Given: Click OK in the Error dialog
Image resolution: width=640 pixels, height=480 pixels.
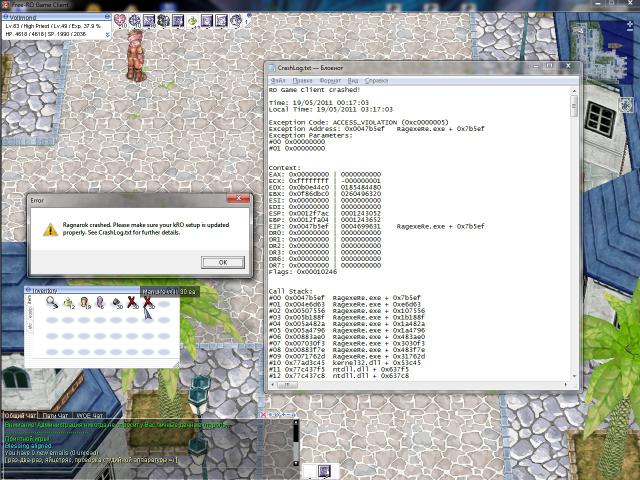Looking at the screenshot, I should tap(223, 262).
